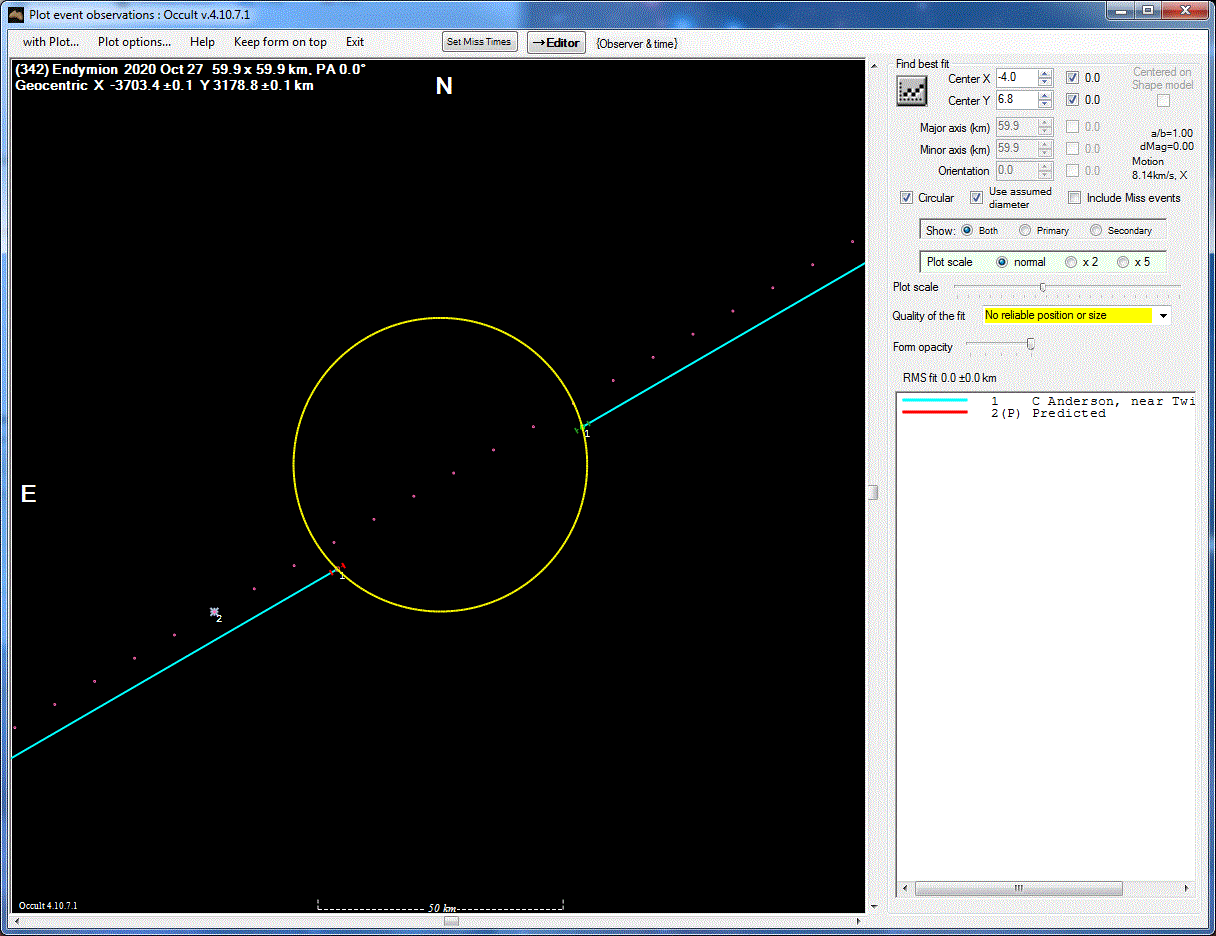Select the Exit menu item
This screenshot has height=936, width=1216.
pyautogui.click(x=355, y=42)
